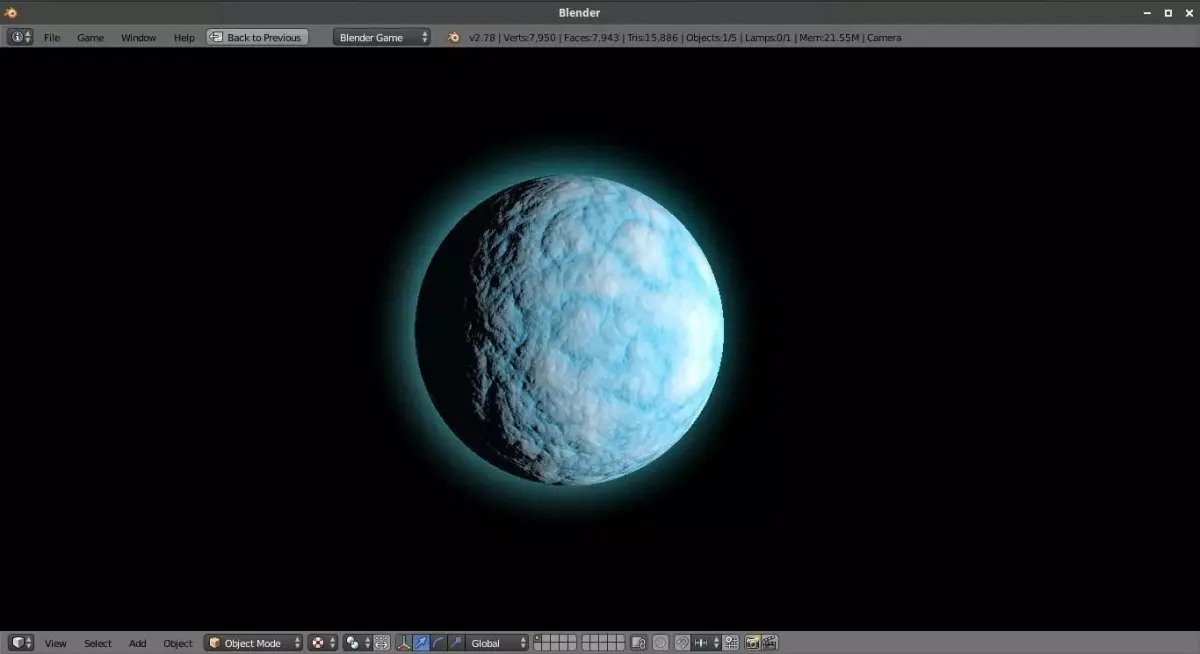Open the Object Mode dropdown
The image size is (1200, 654).
point(253,643)
